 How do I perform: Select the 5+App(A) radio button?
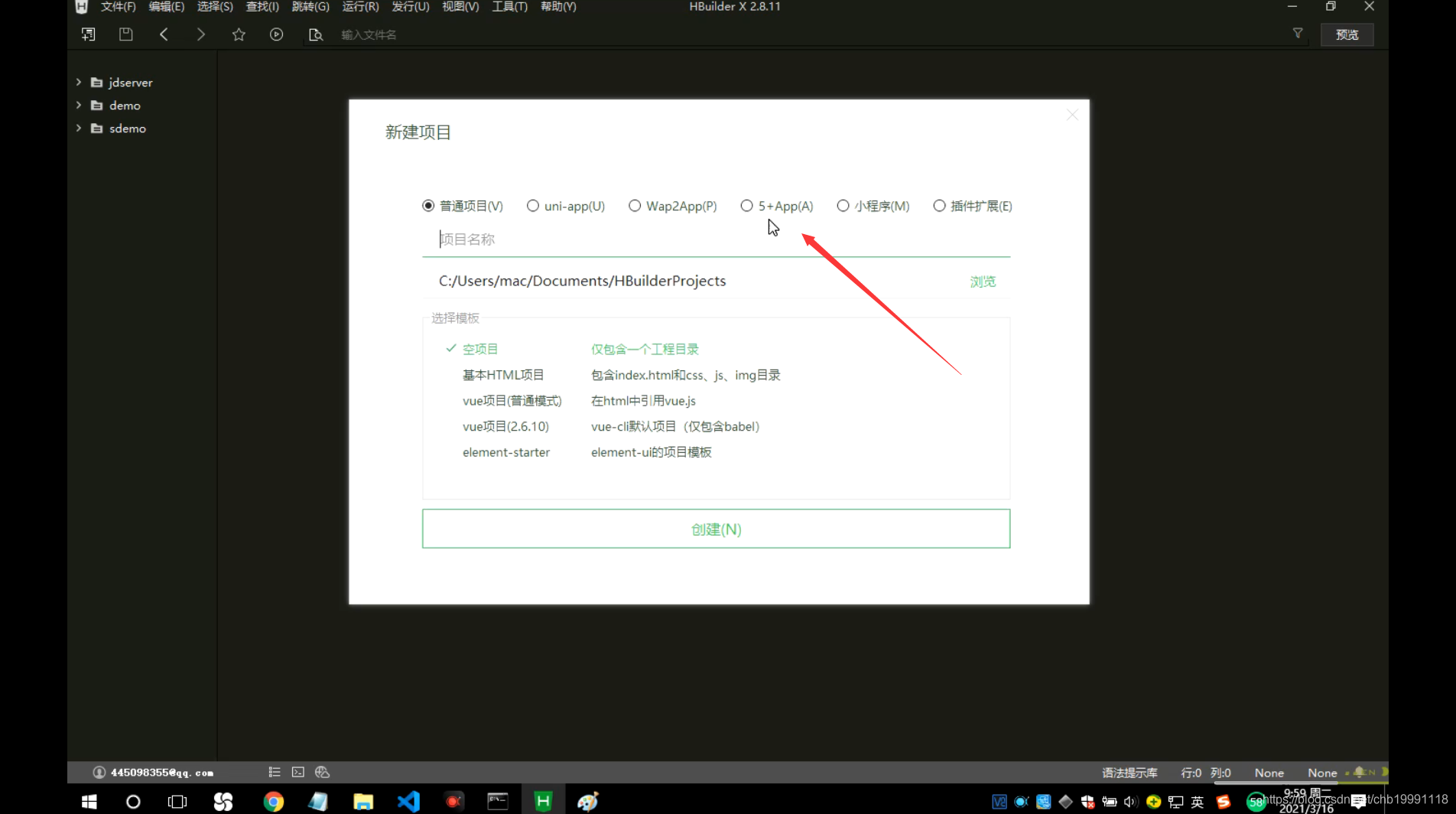point(747,206)
